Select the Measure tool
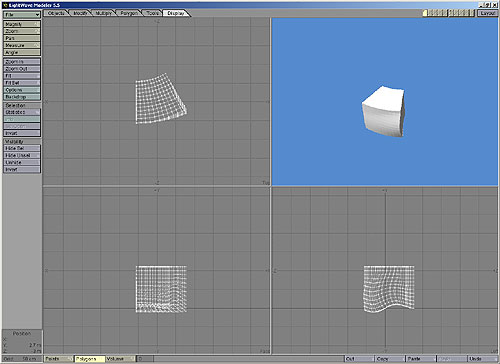 click(22, 45)
